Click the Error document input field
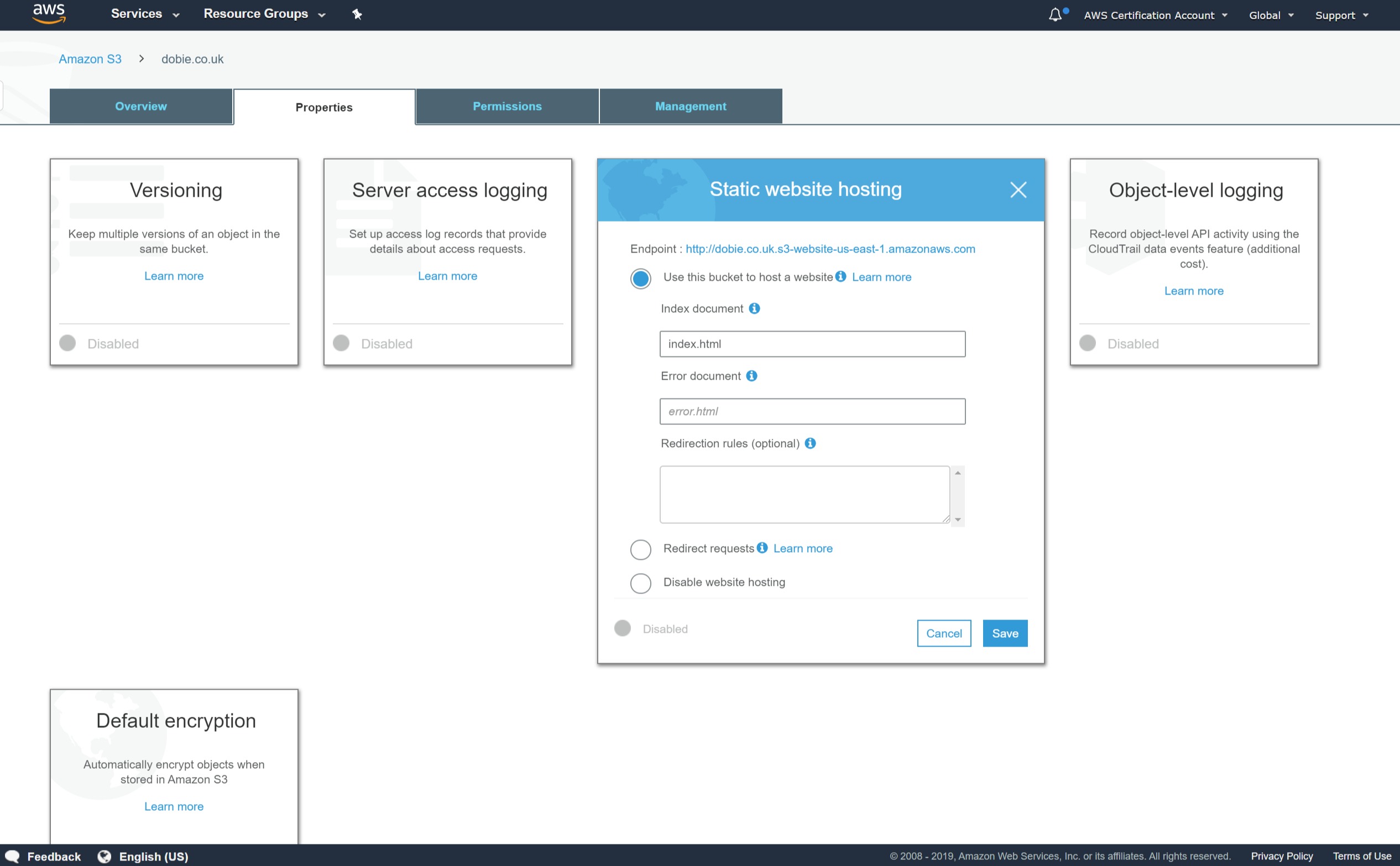The image size is (1400, 866). 812,411
